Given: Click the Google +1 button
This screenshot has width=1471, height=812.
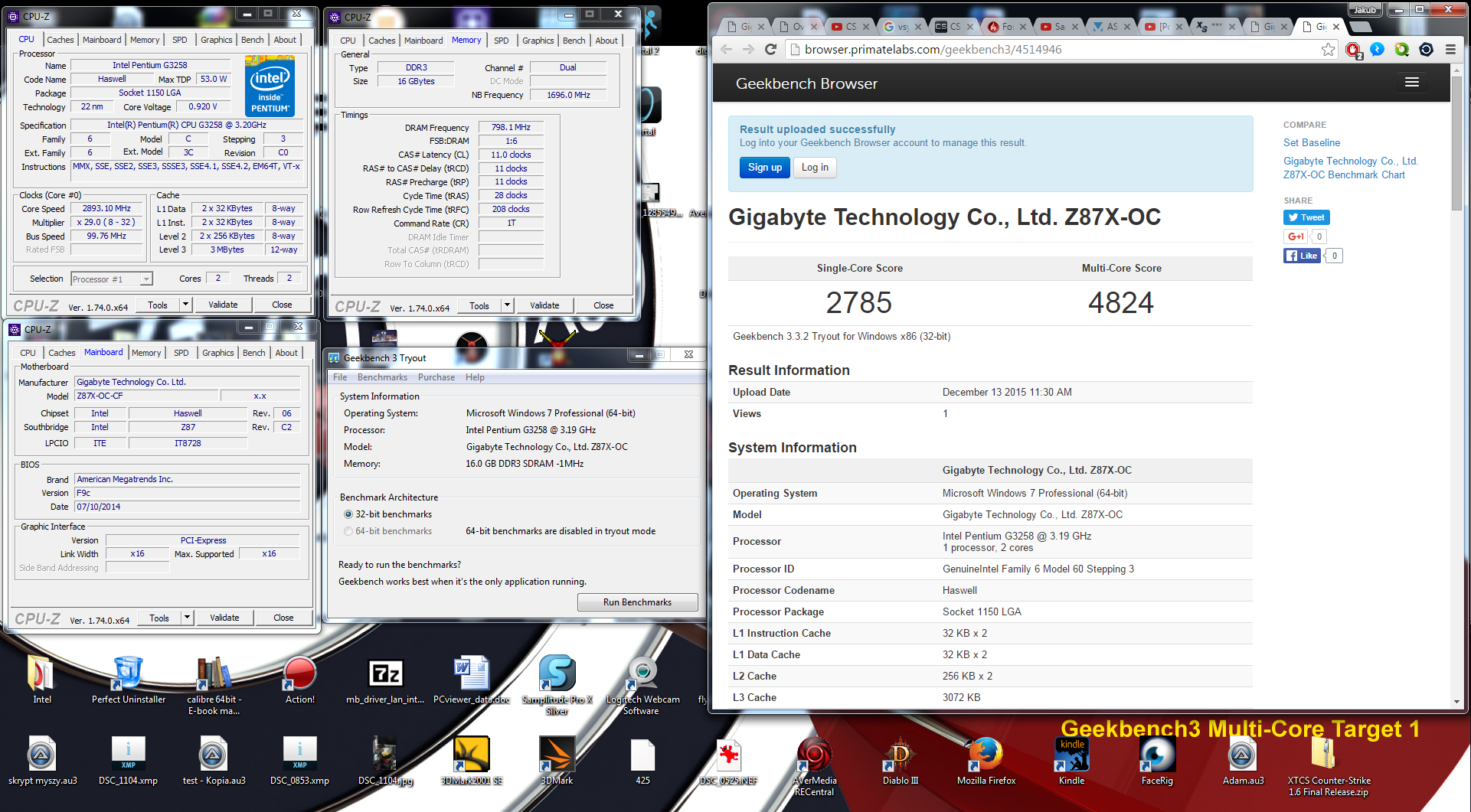Looking at the screenshot, I should [x=1296, y=236].
